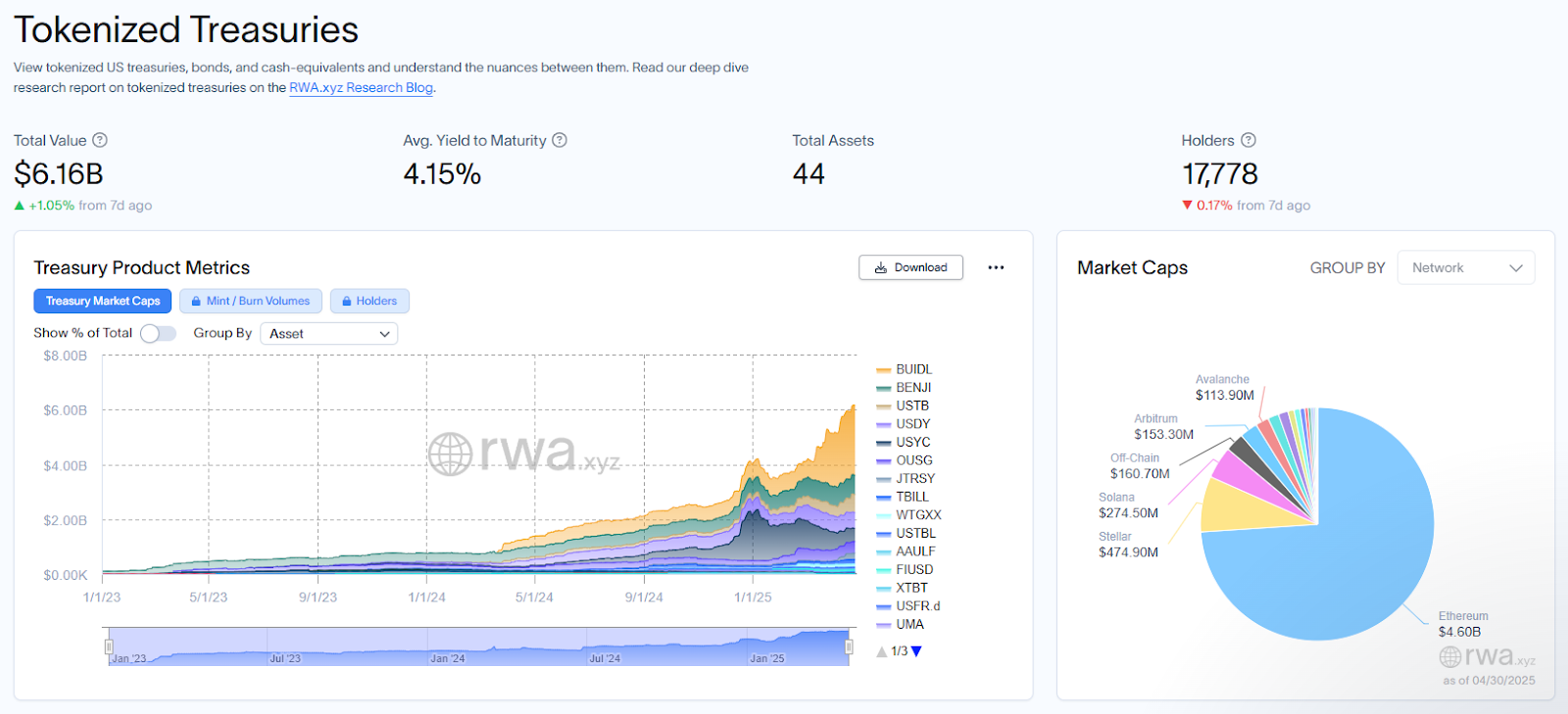This screenshot has width=1568, height=714.
Task: Open the Holders help icon
Action: pyautogui.click(x=1249, y=140)
